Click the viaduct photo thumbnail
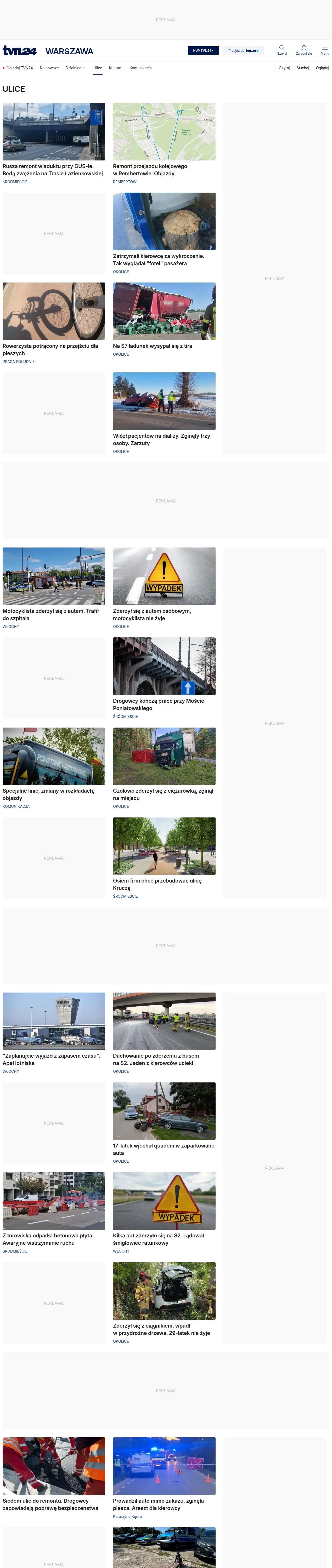Screen dimensions: 332x1568 (54, 131)
